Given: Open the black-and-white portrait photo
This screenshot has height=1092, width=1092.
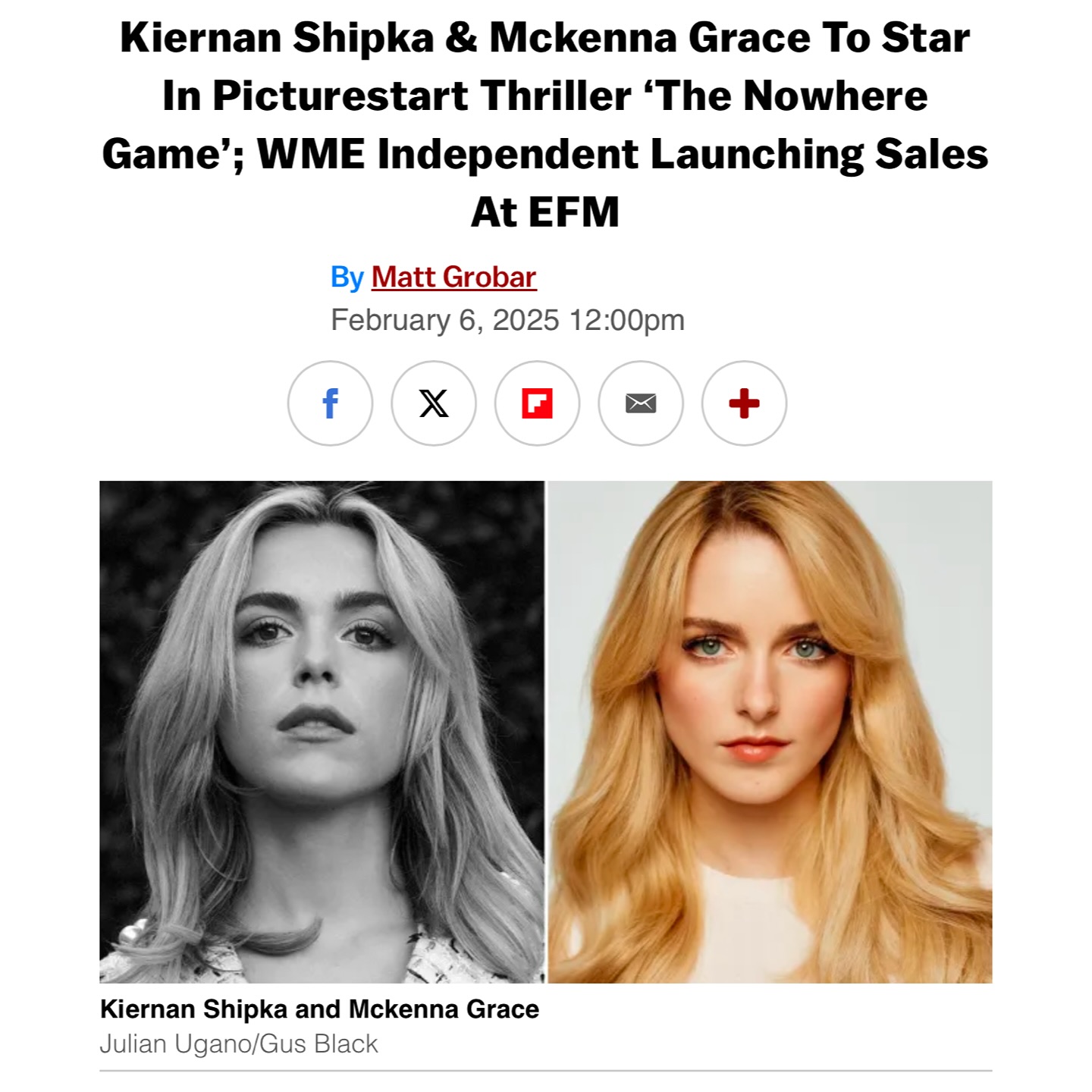Looking at the screenshot, I should point(322,732).
